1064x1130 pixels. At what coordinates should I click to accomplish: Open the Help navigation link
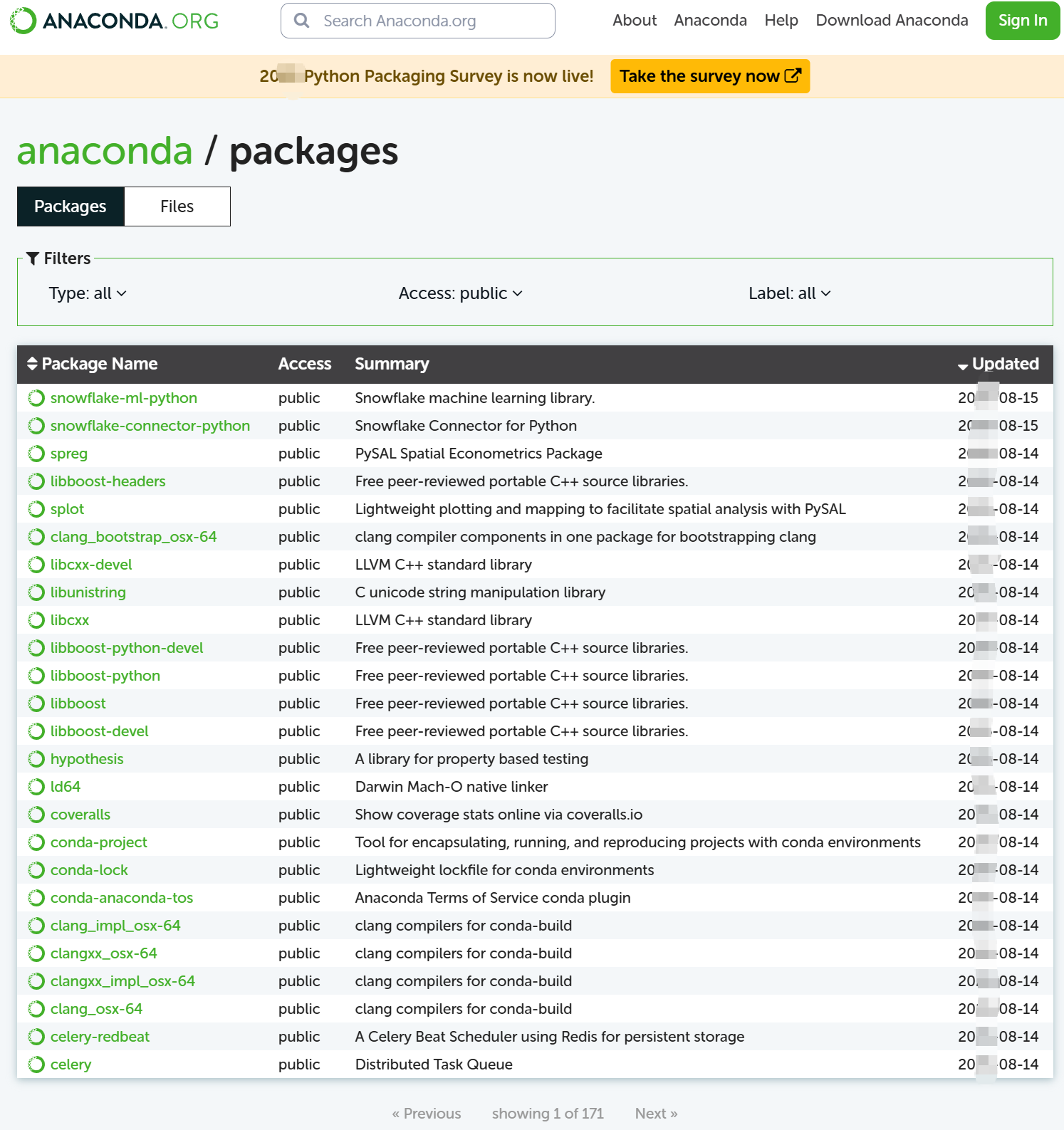781,21
